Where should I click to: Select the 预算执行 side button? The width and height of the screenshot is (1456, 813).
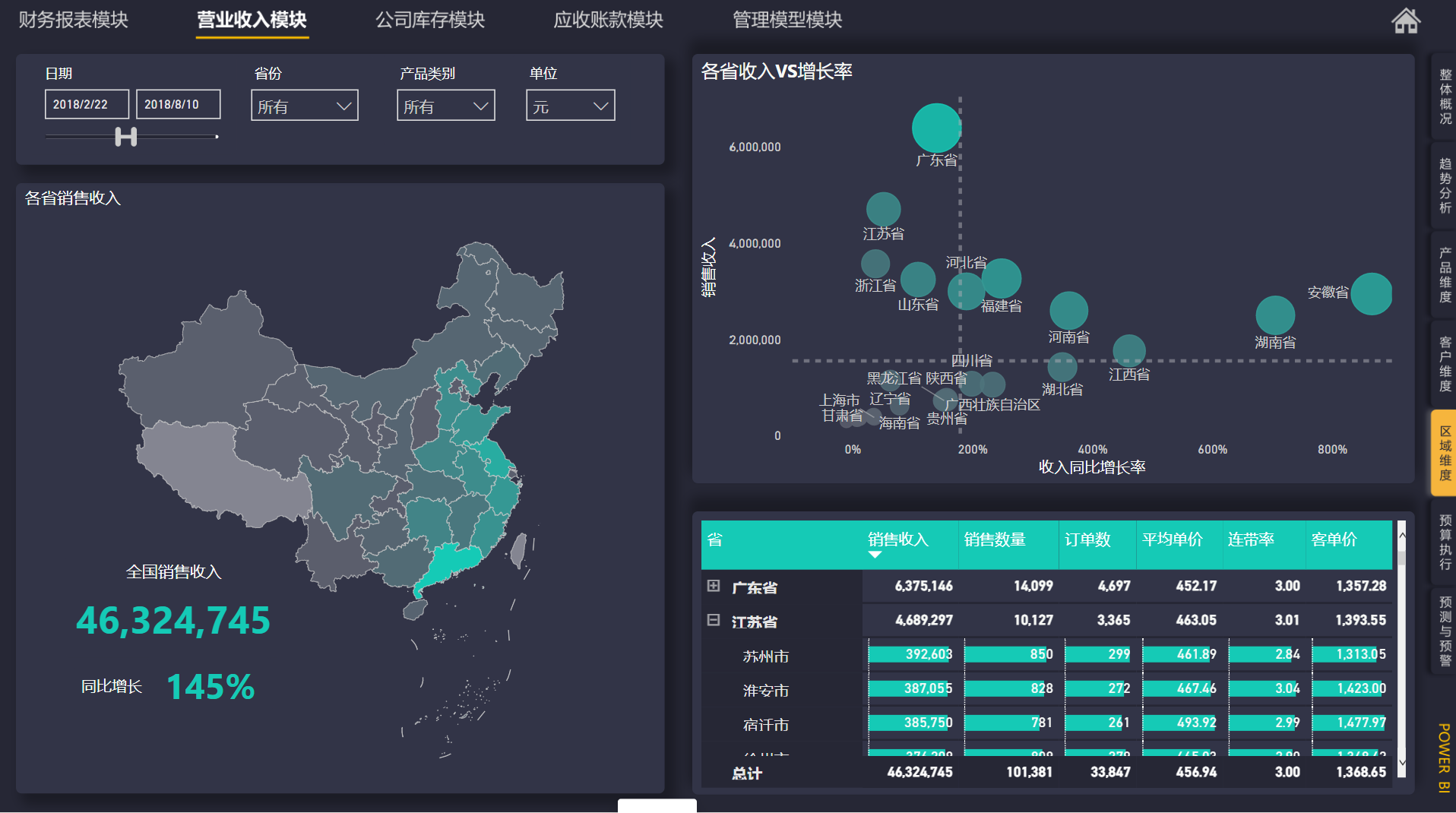pyautogui.click(x=1444, y=542)
